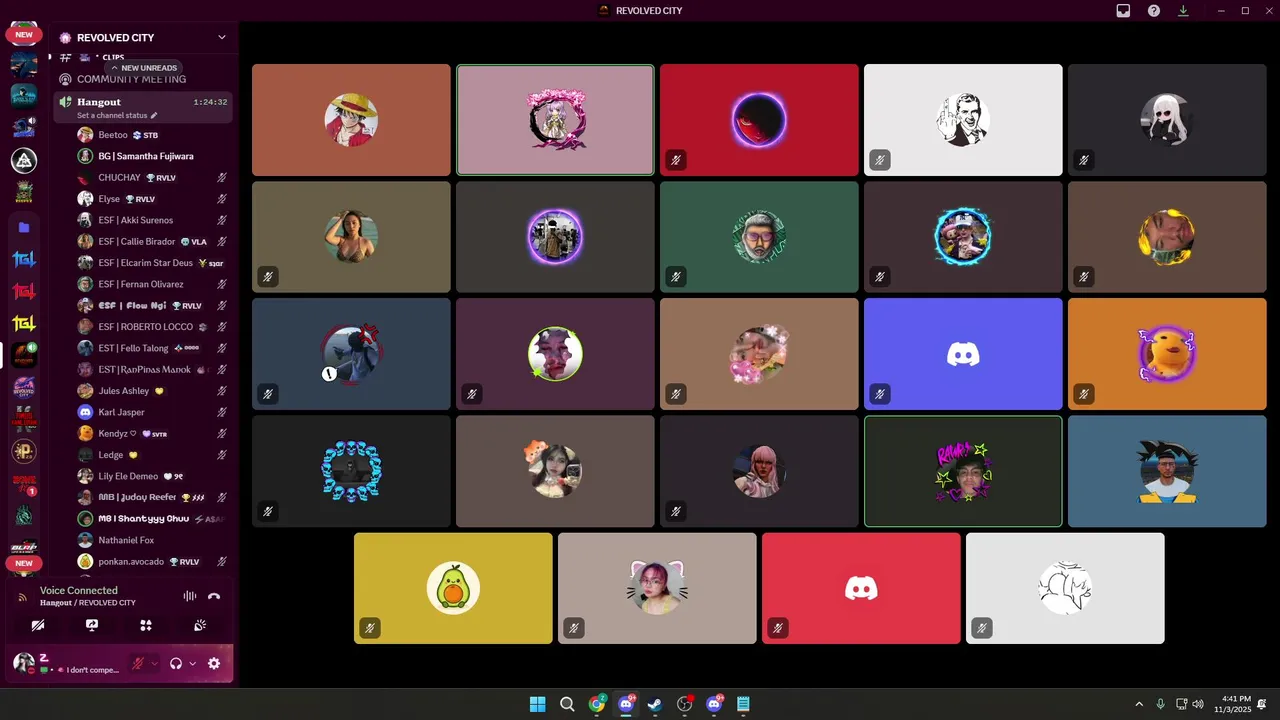The width and height of the screenshot is (1280, 720).
Task: Open the server folder icon
Action: coord(24,228)
